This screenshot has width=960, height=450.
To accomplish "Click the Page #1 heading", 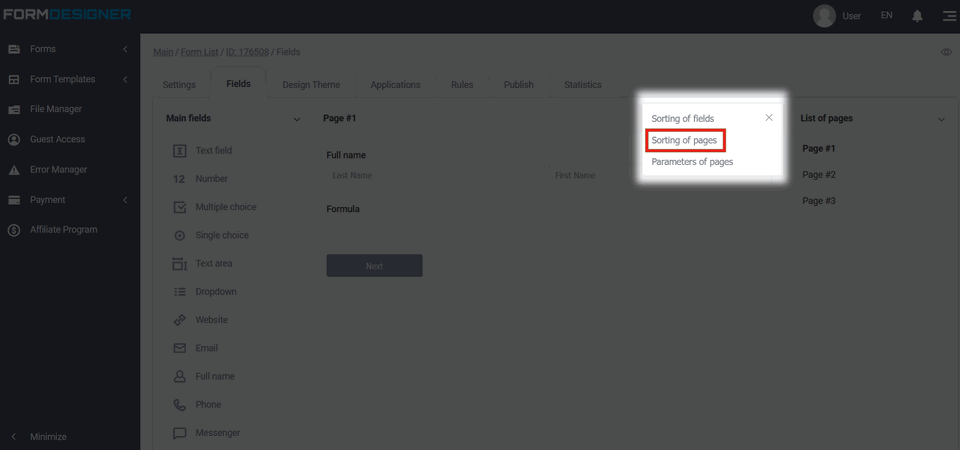I will coord(340,119).
